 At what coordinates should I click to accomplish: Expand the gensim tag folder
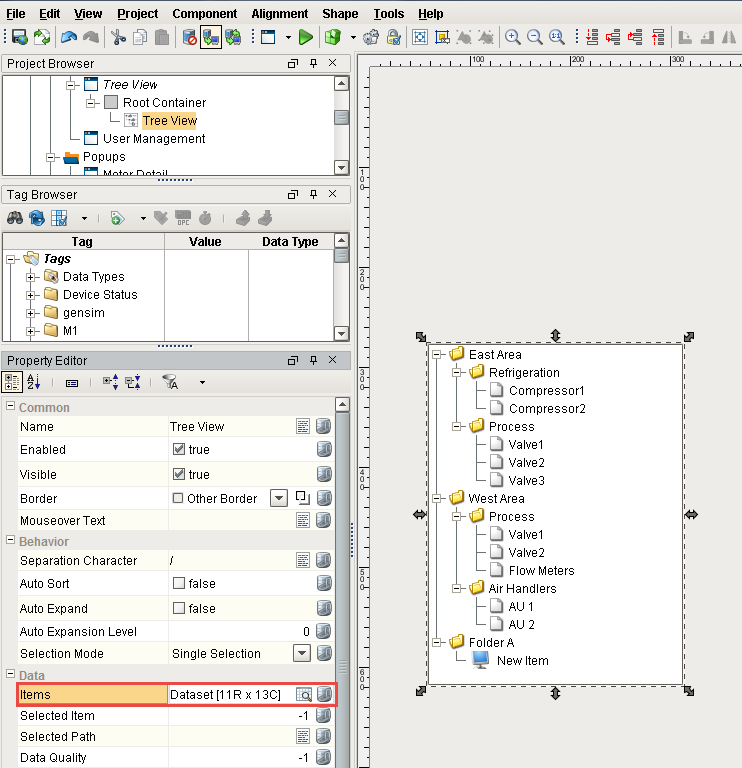31,313
